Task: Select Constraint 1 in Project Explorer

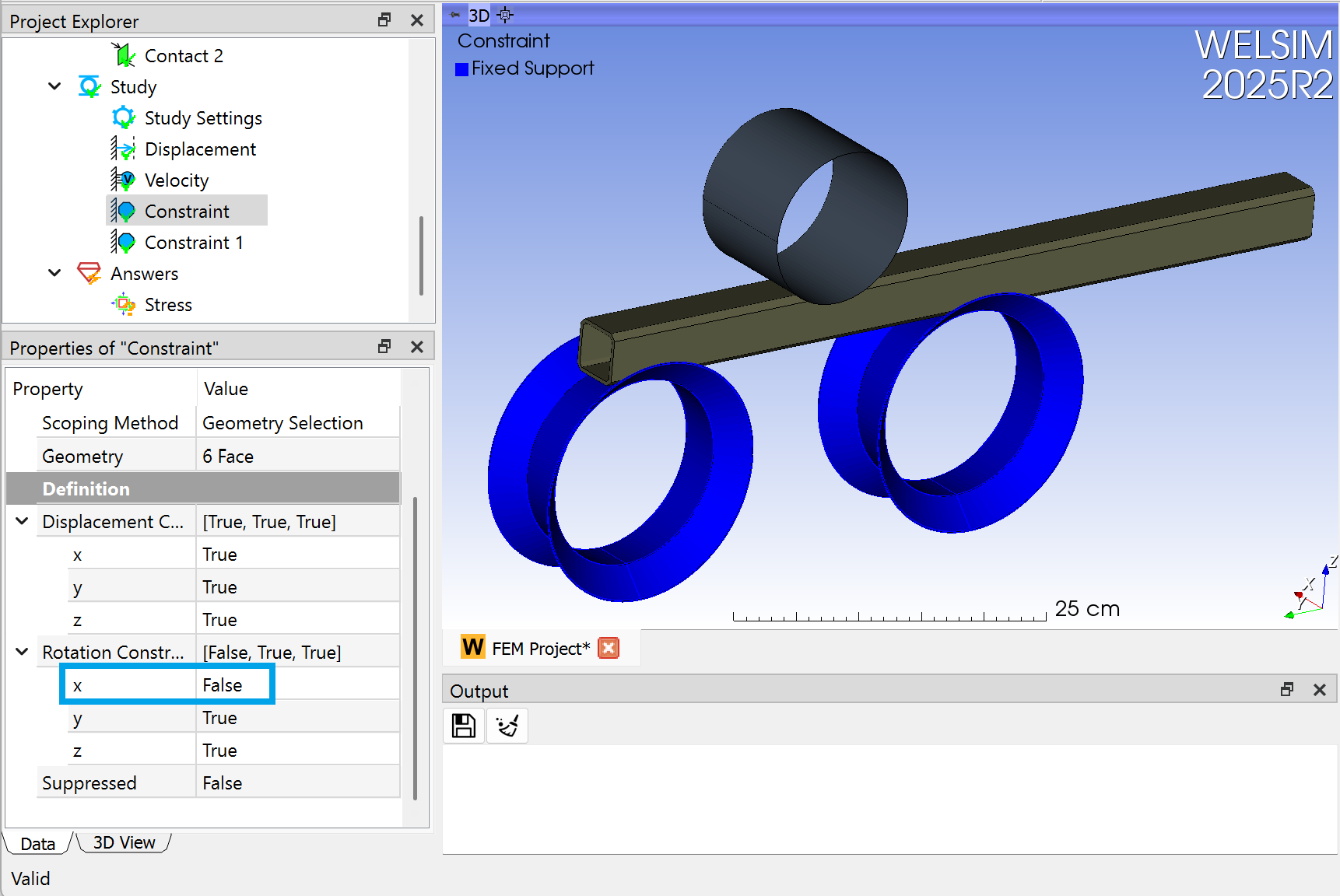Action: coord(193,242)
